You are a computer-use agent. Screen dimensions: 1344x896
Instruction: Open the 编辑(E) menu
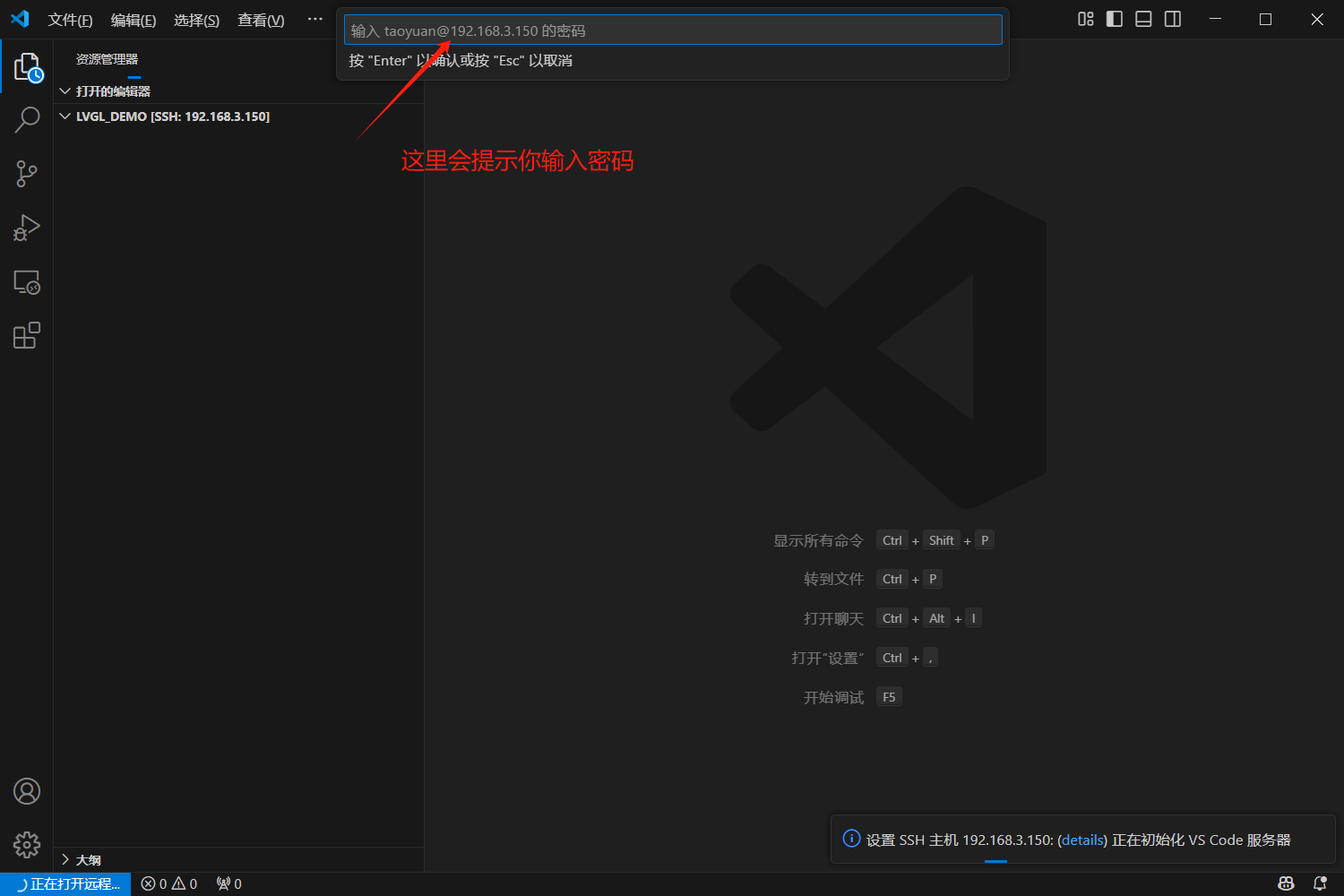tap(134, 20)
